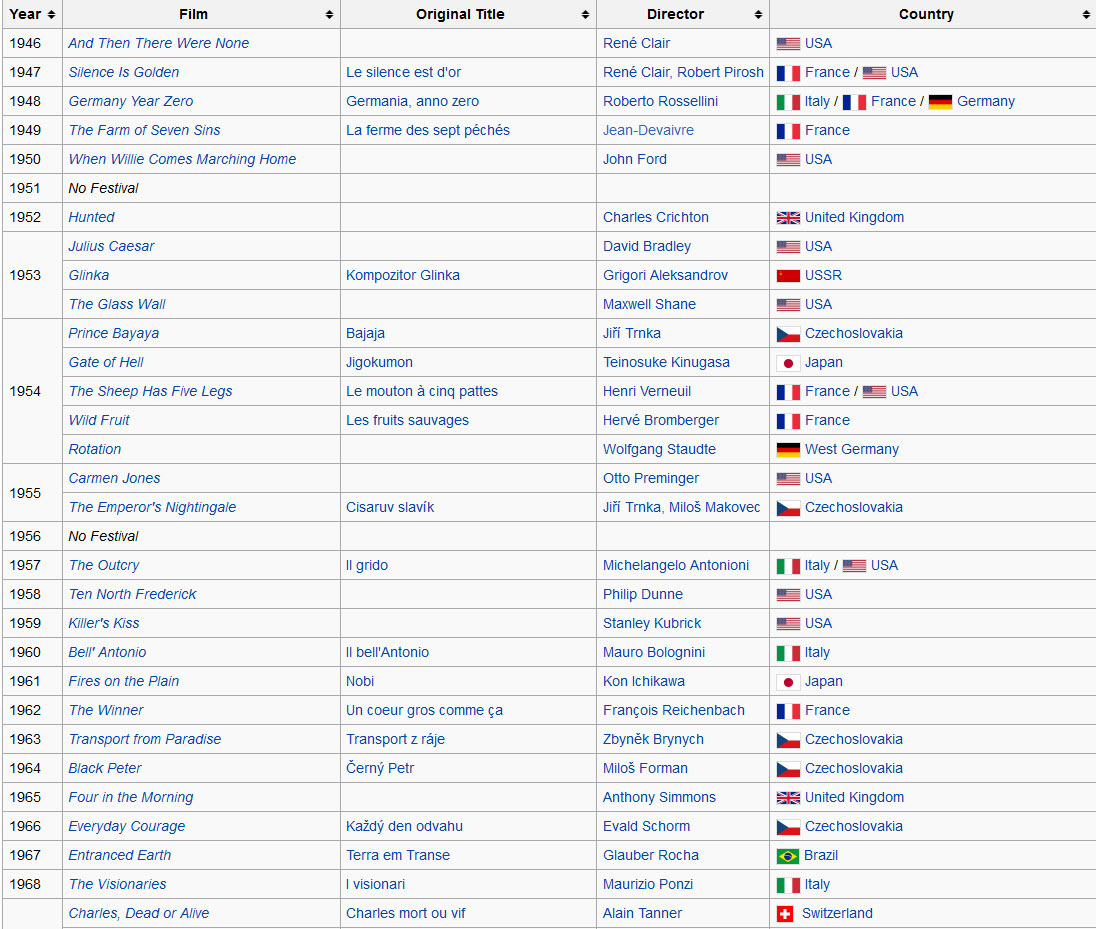Click the Brazil flag icon
The image size is (1096, 929).
click(x=788, y=856)
